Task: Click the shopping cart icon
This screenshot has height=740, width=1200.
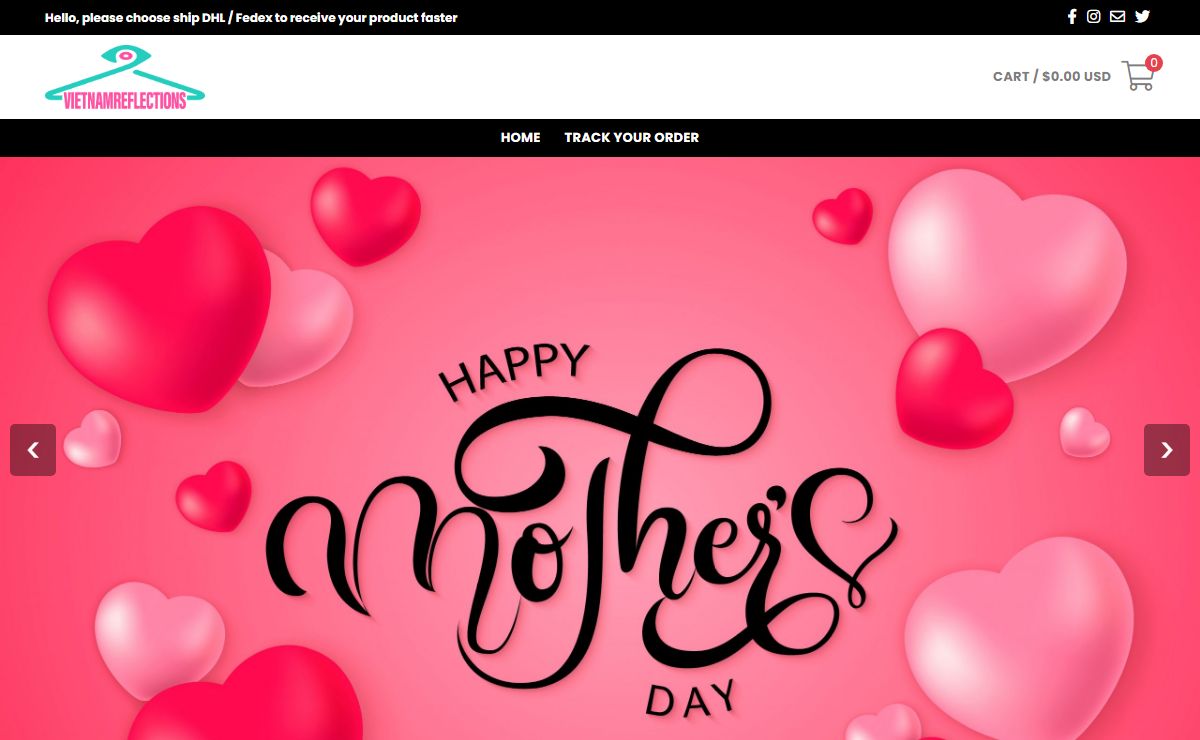Action: coord(1137,77)
